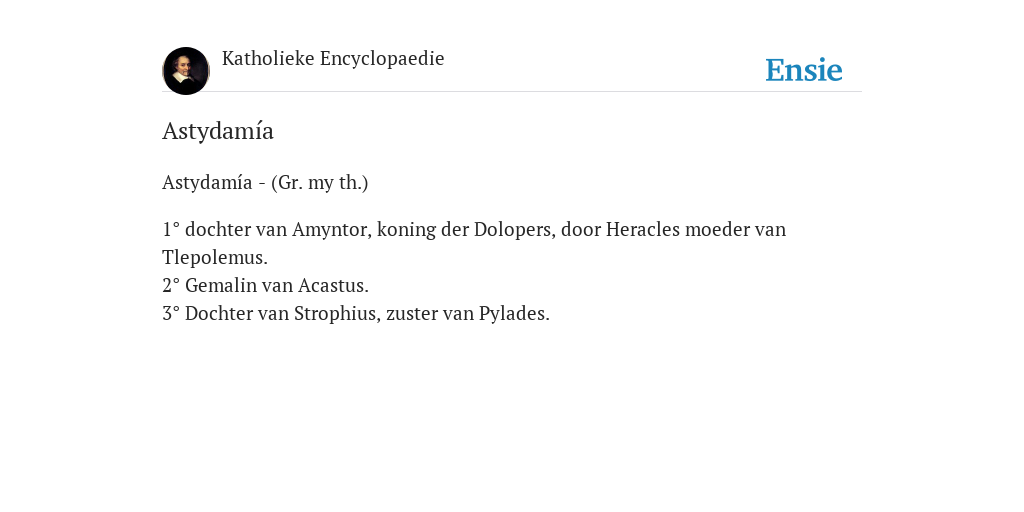Image resolution: width=1024 pixels, height=512 pixels.
Task: Click the round author portrait avatar
Action: [186, 71]
